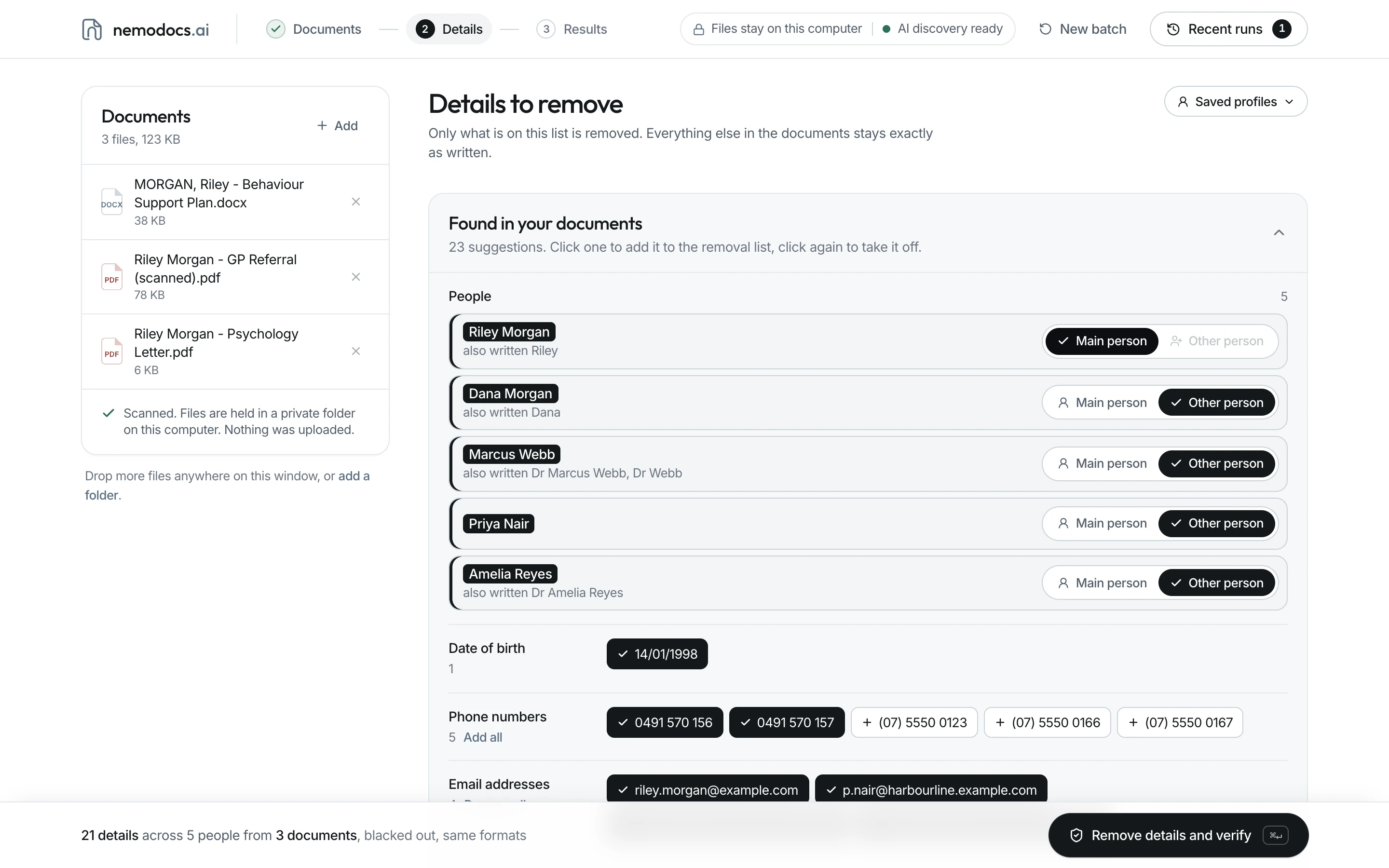Add phone number (07) 5550 0166
The height and width of the screenshot is (868, 1389).
tap(1047, 722)
